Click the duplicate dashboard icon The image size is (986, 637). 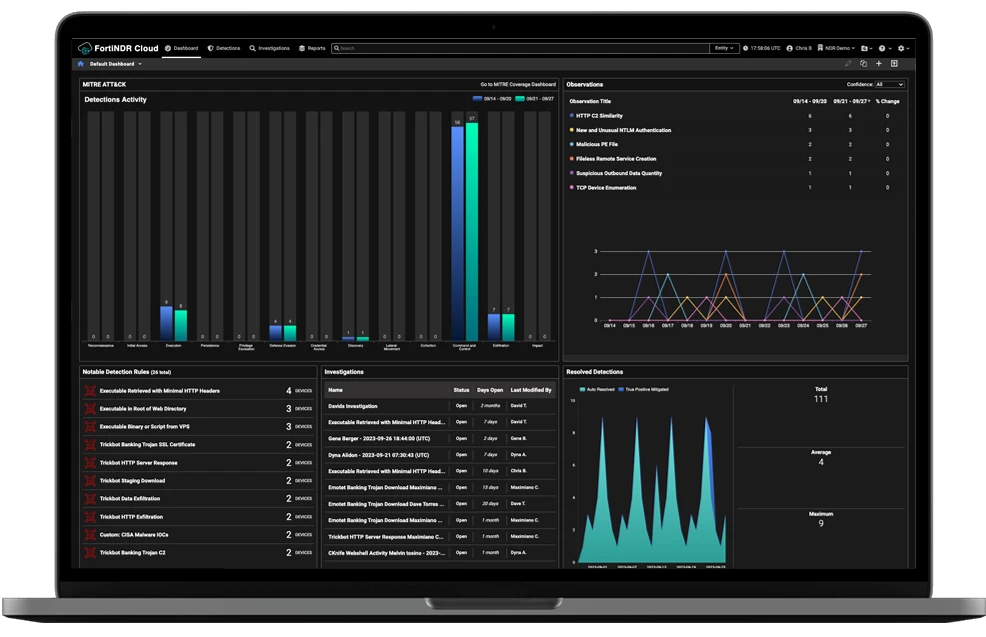click(864, 64)
